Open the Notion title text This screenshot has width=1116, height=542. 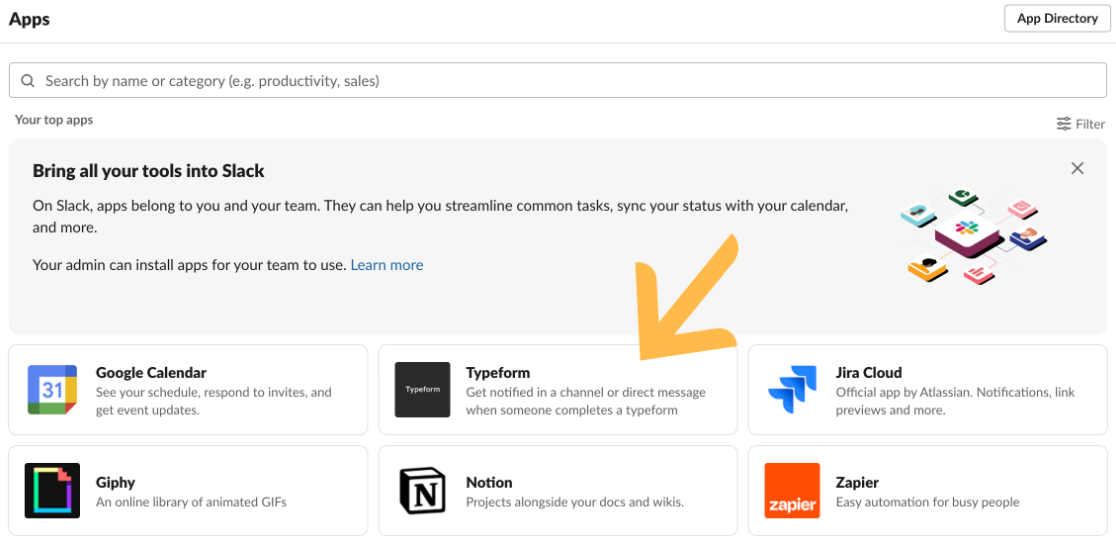point(489,482)
